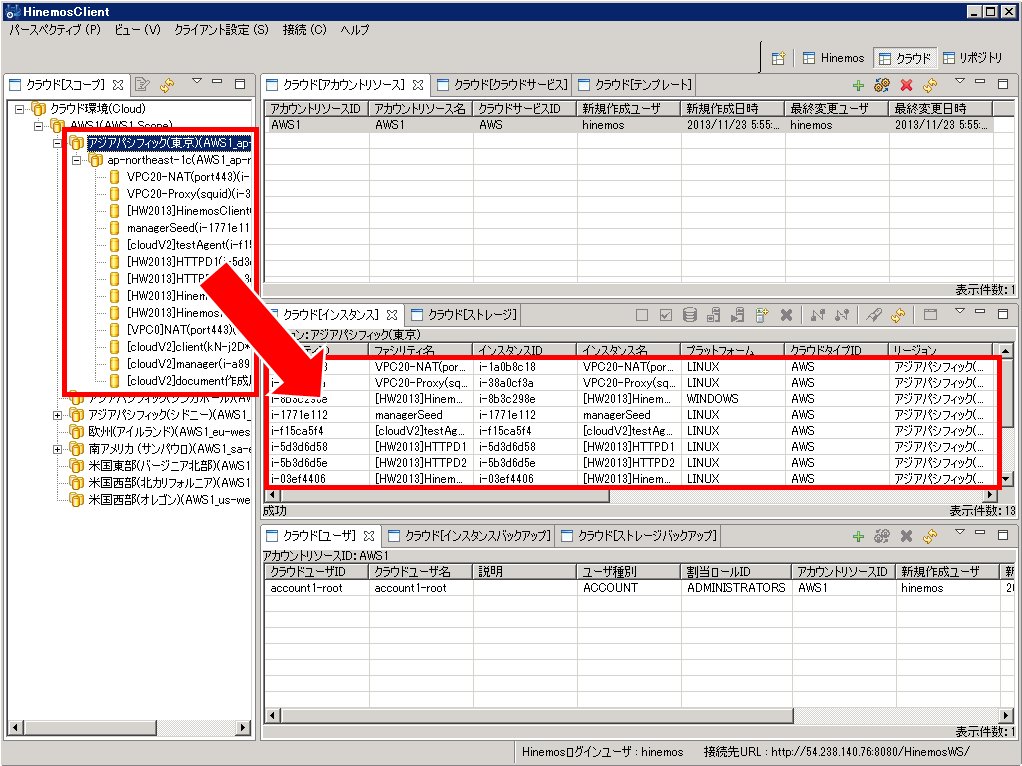Collapse the アジアパシフィック(東京) tree node

[x=58, y=143]
